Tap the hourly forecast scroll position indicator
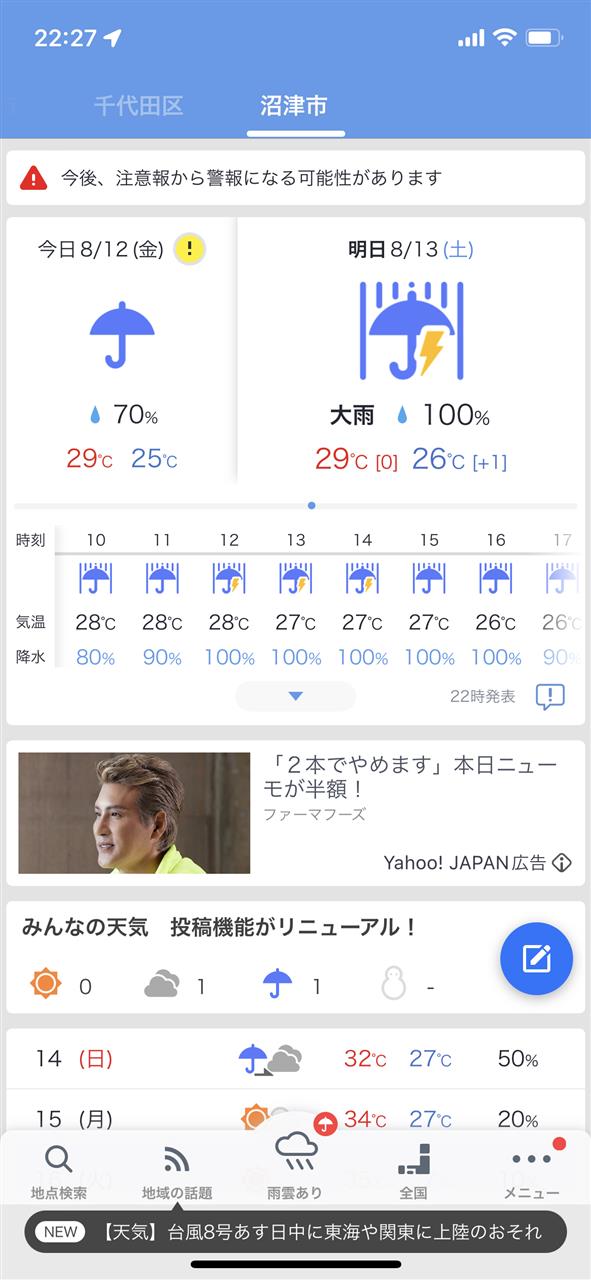The image size is (591, 1280). 312,506
